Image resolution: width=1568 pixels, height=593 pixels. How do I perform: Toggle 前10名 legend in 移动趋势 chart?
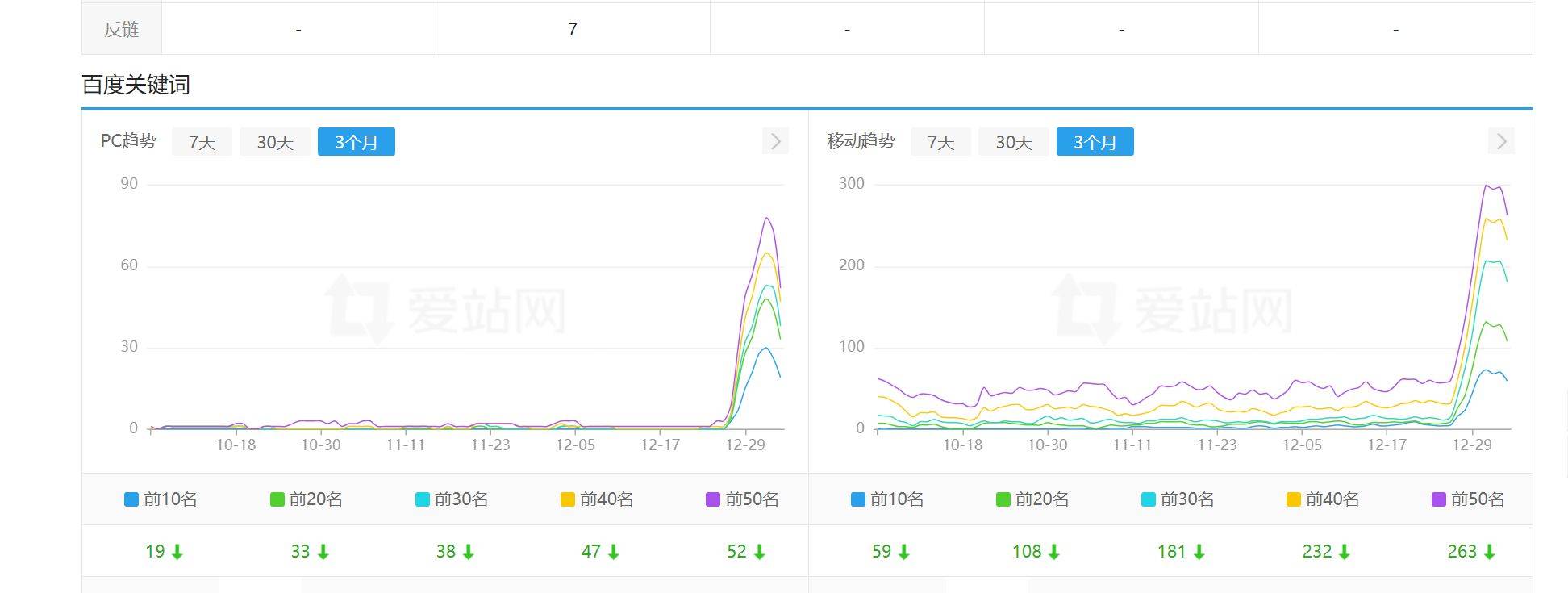coord(887,499)
